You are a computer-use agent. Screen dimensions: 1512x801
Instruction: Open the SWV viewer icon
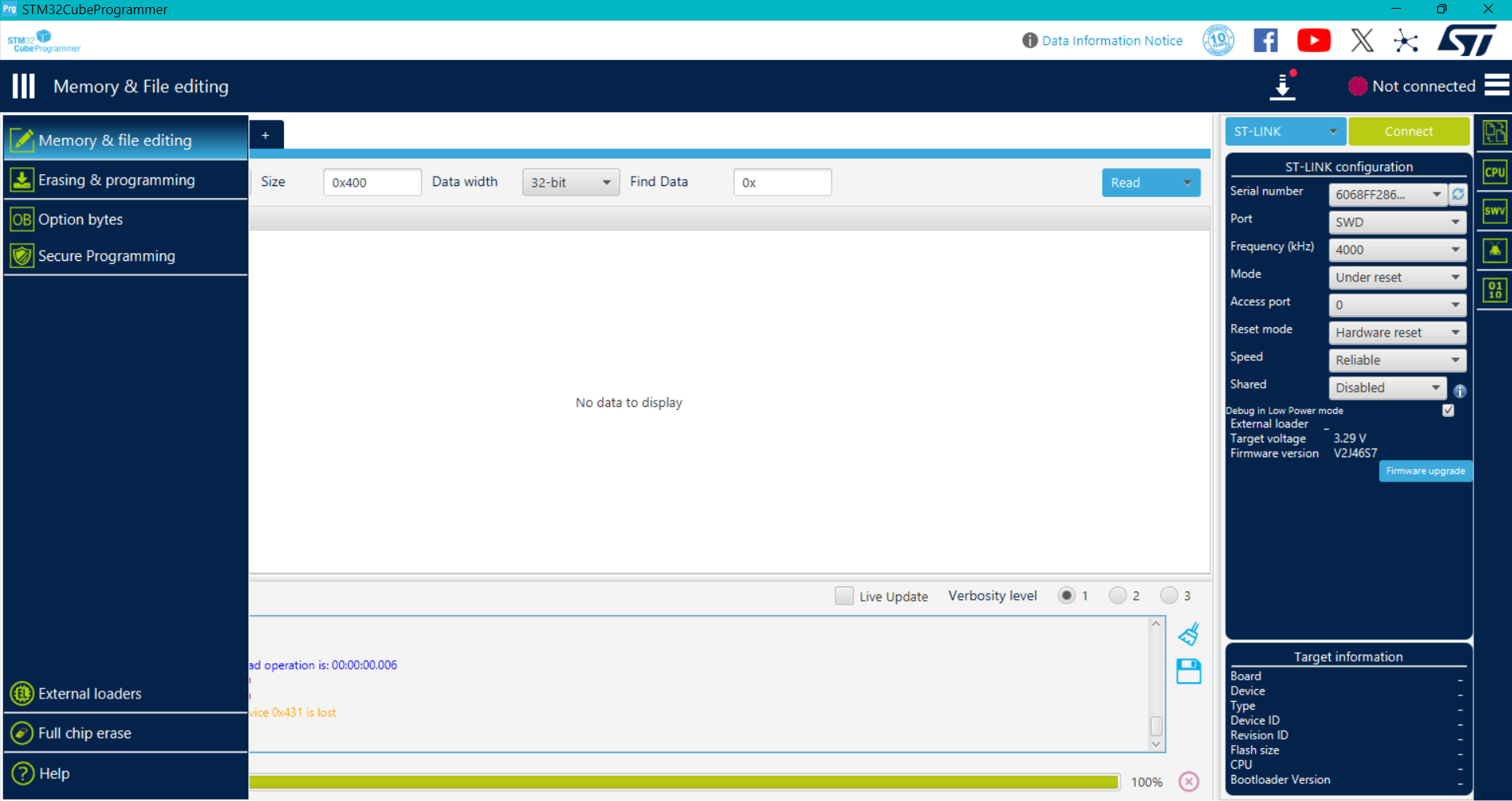point(1494,211)
